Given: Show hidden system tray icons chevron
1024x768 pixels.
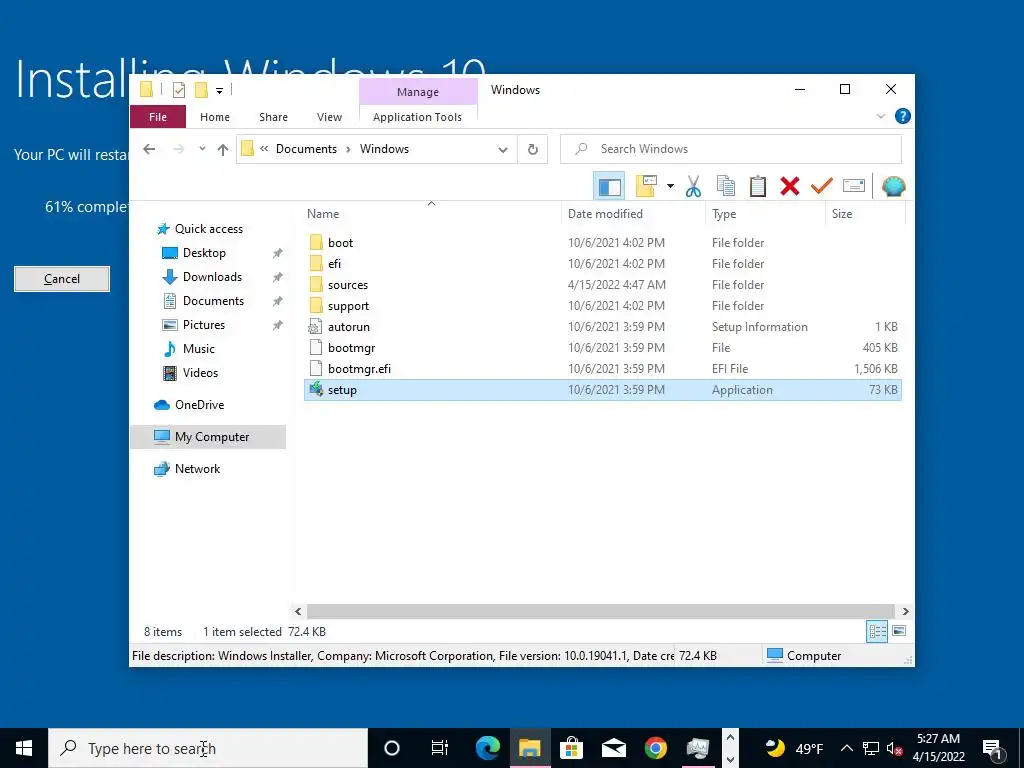Looking at the screenshot, I should pyautogui.click(x=846, y=748).
